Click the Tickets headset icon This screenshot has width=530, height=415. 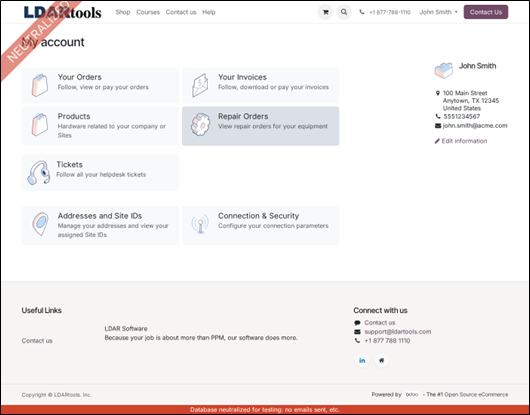(39, 172)
